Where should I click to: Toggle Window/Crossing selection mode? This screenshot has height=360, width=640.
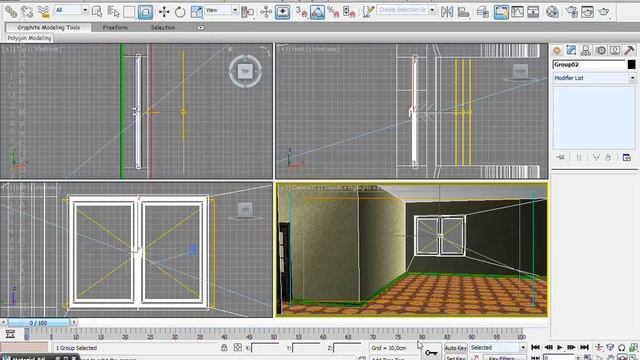[x=145, y=11]
